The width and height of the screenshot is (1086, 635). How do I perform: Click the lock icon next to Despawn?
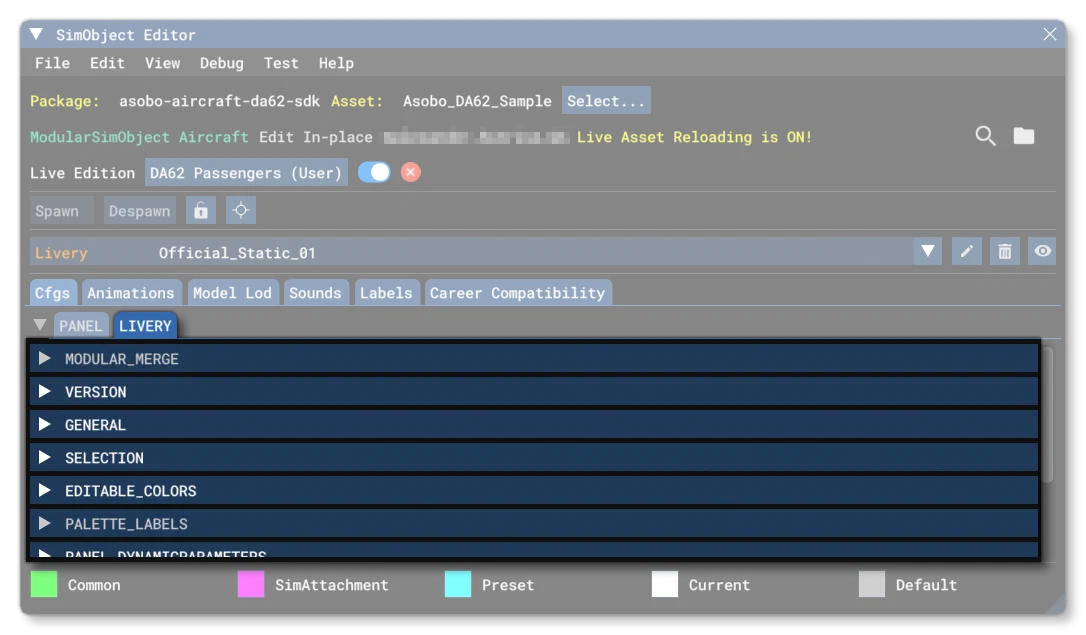click(x=201, y=211)
